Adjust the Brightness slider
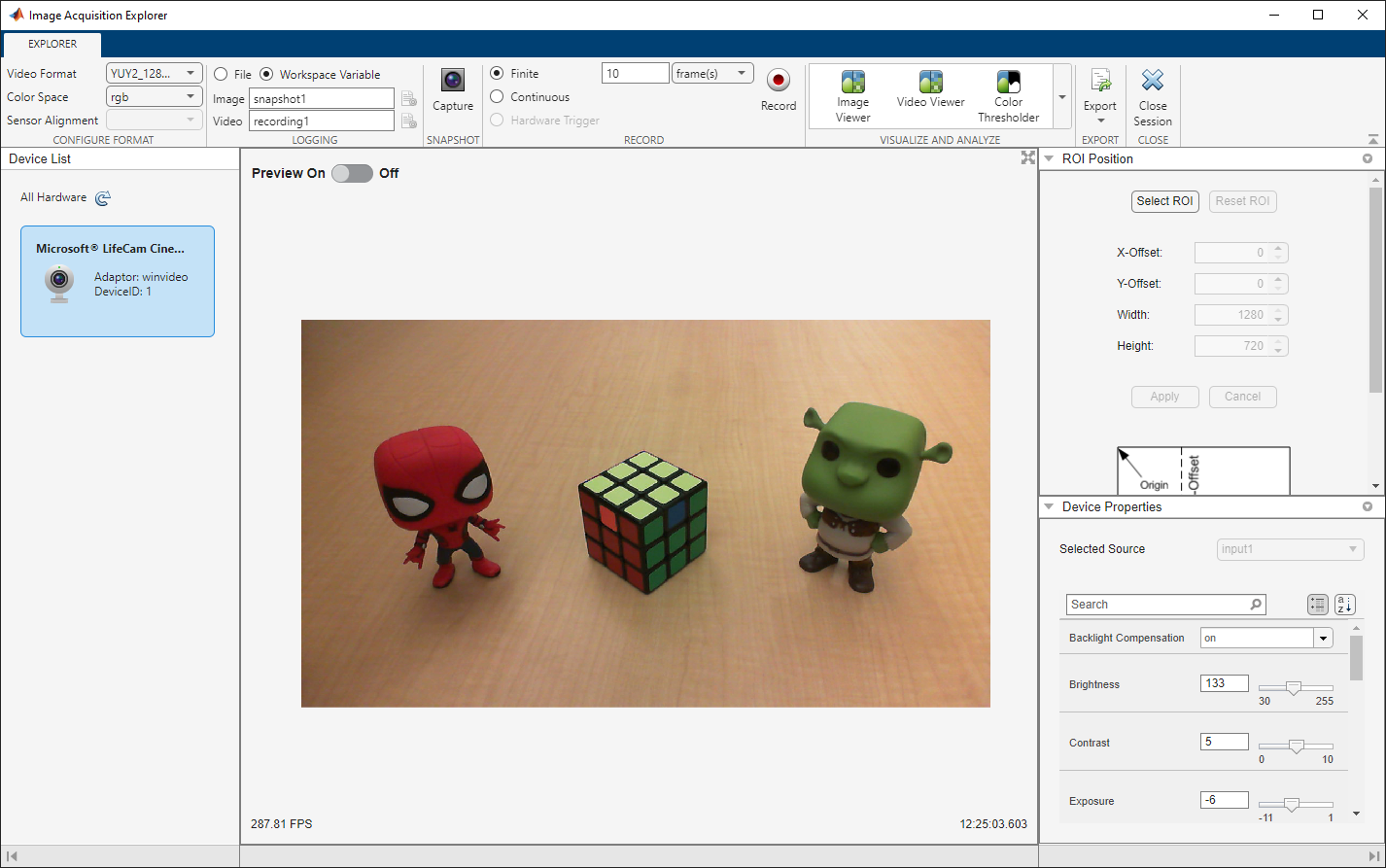 tap(1294, 688)
